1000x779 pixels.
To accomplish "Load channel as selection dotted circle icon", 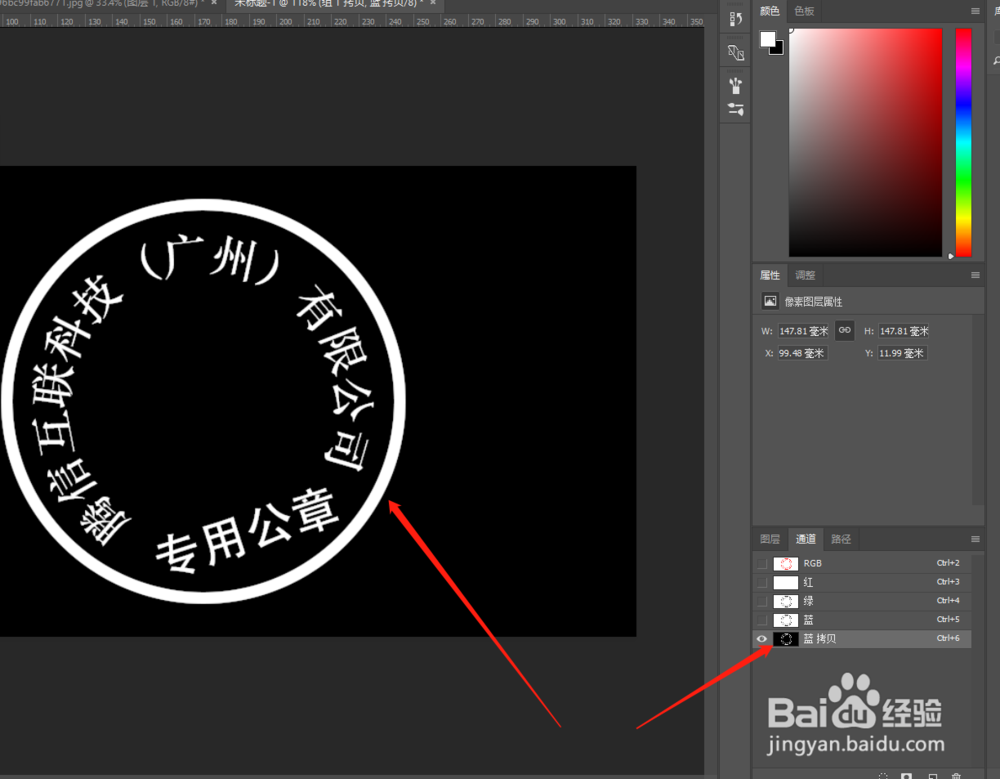I will pyautogui.click(x=883, y=775).
